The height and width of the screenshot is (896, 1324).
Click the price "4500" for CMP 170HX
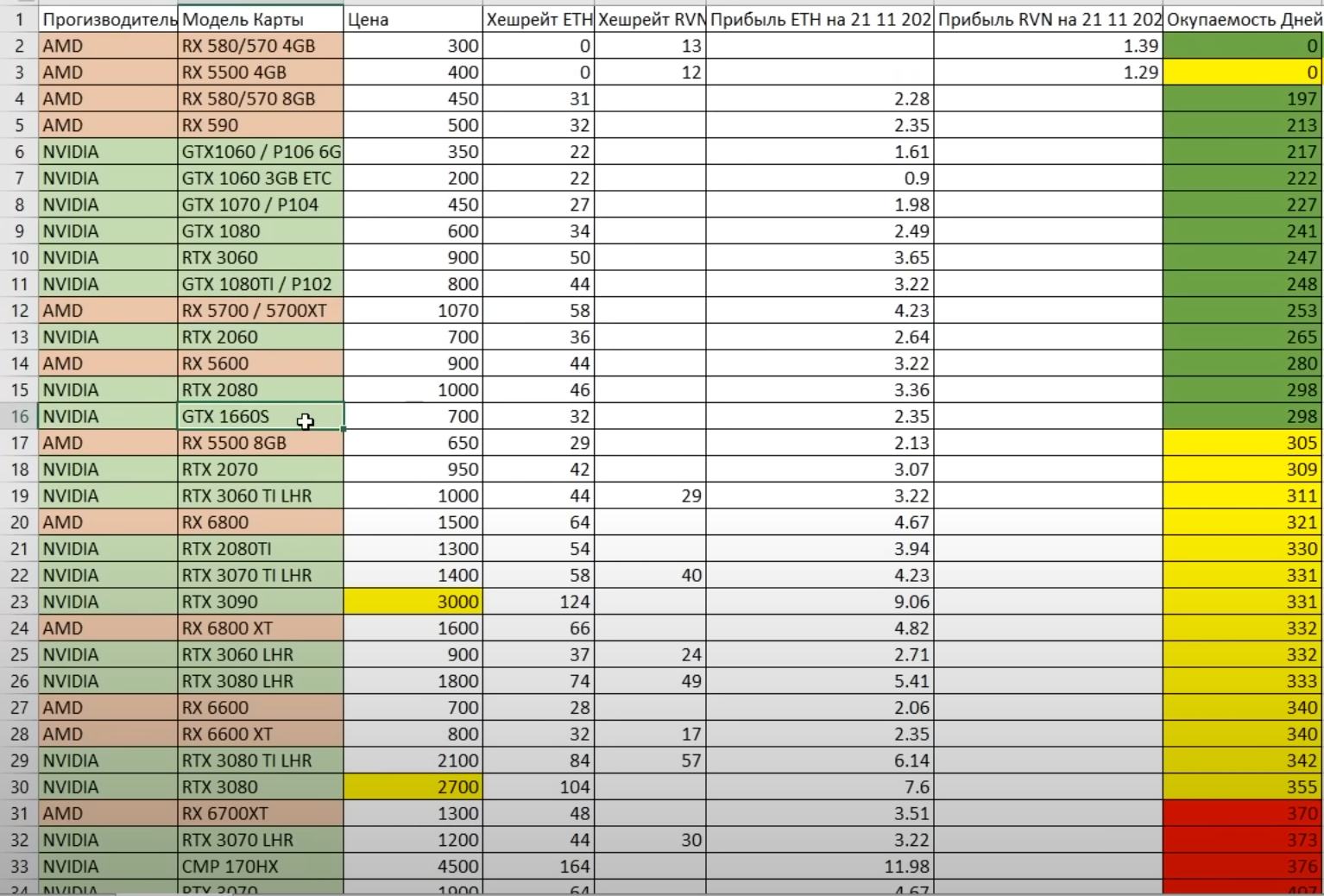[x=413, y=866]
